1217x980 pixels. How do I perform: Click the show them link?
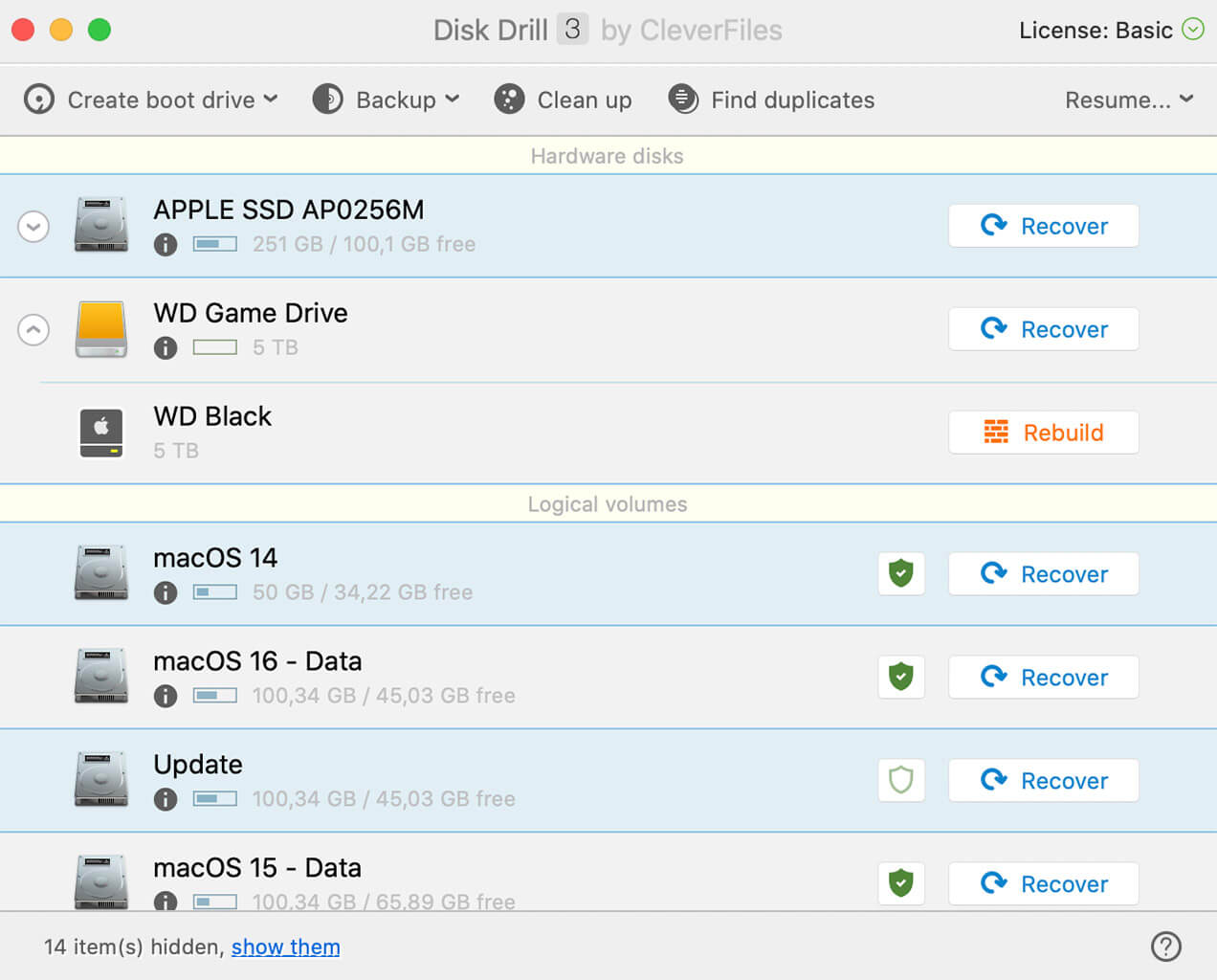point(286,947)
